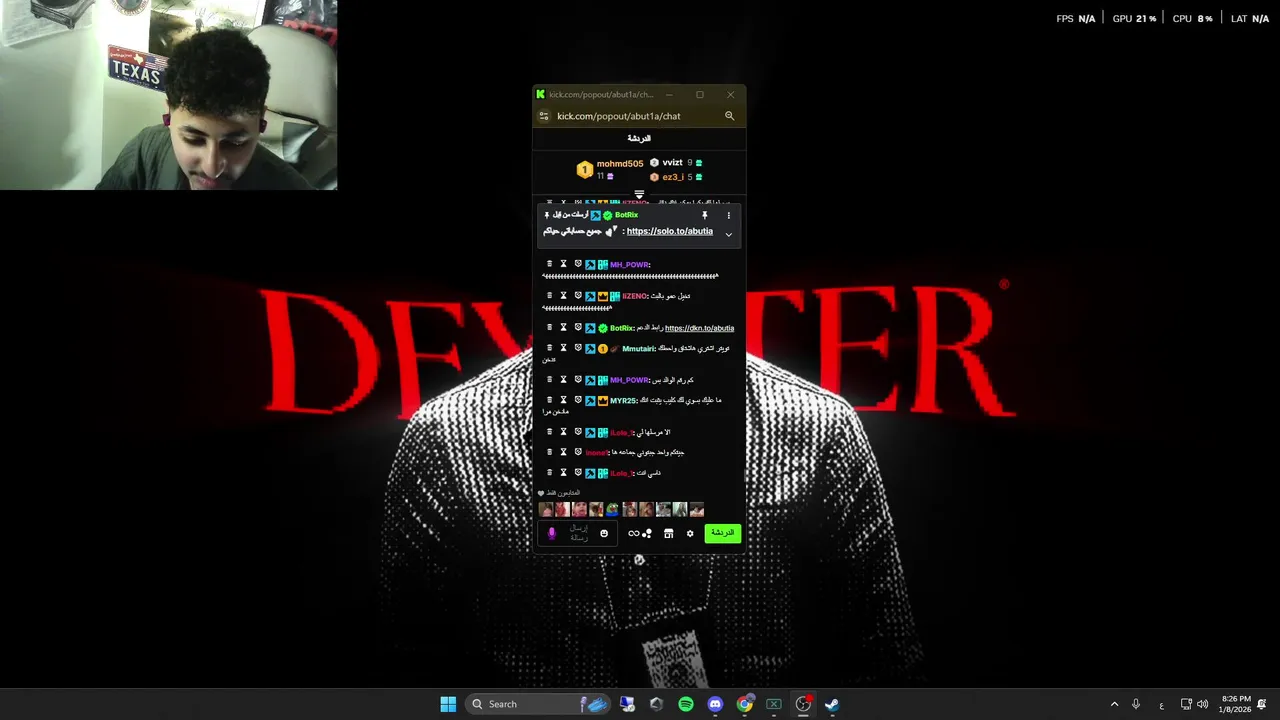Viewport: 1280px width, 720px height.
Task: Ban MYR25 using the shield icon
Action: (578, 400)
